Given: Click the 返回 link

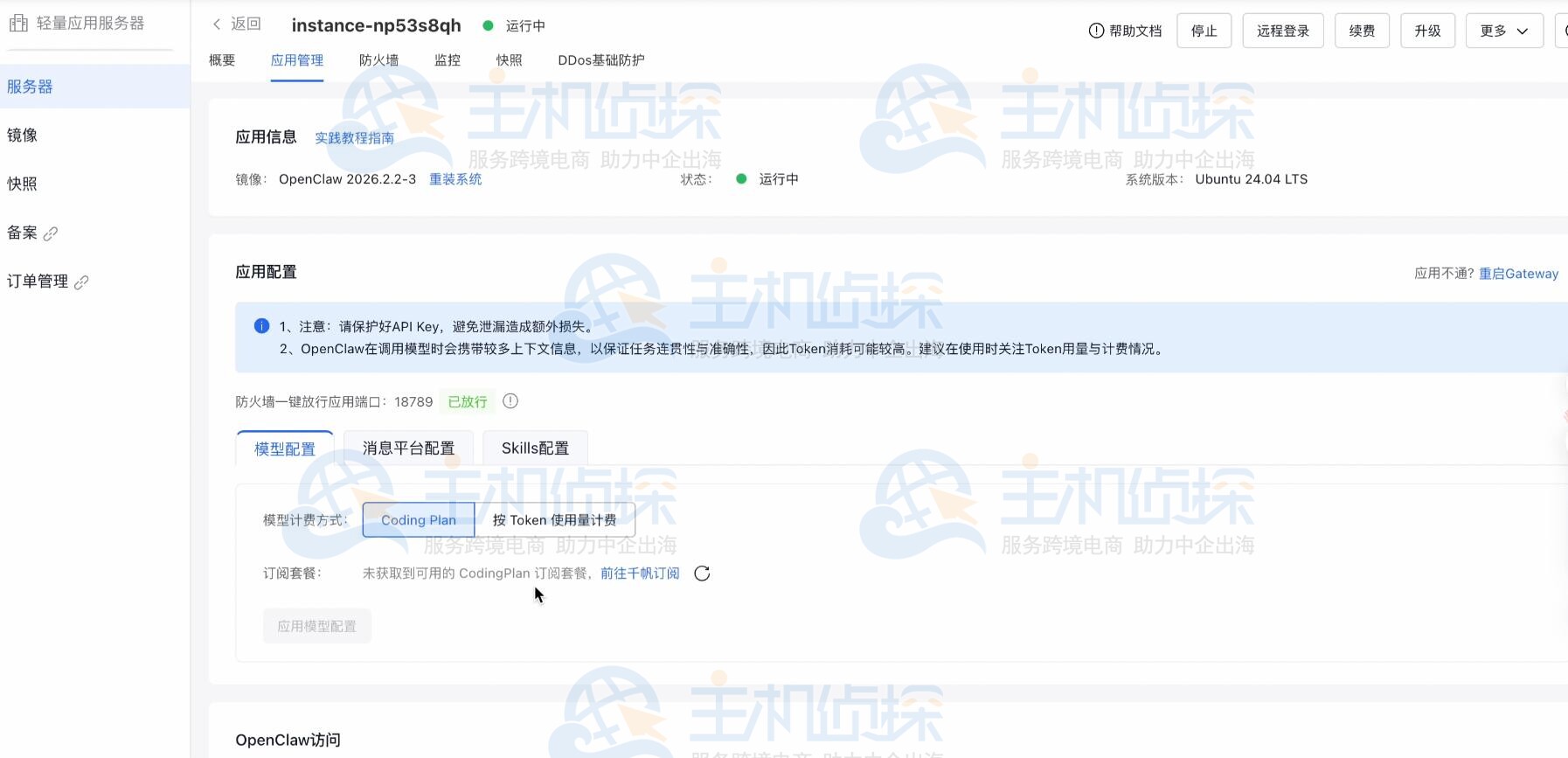Looking at the screenshot, I should point(246,24).
